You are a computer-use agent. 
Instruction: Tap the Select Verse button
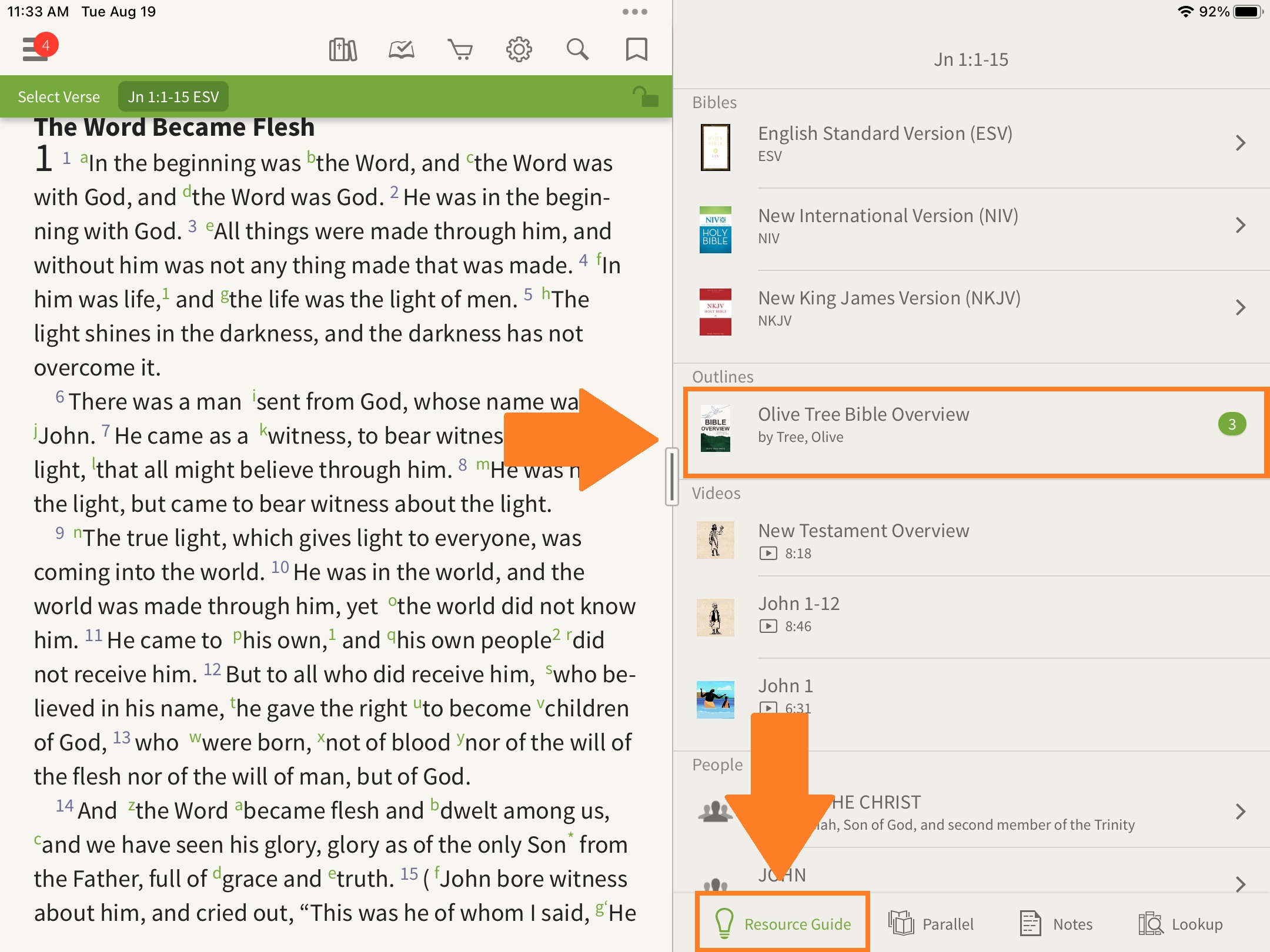[x=59, y=97]
